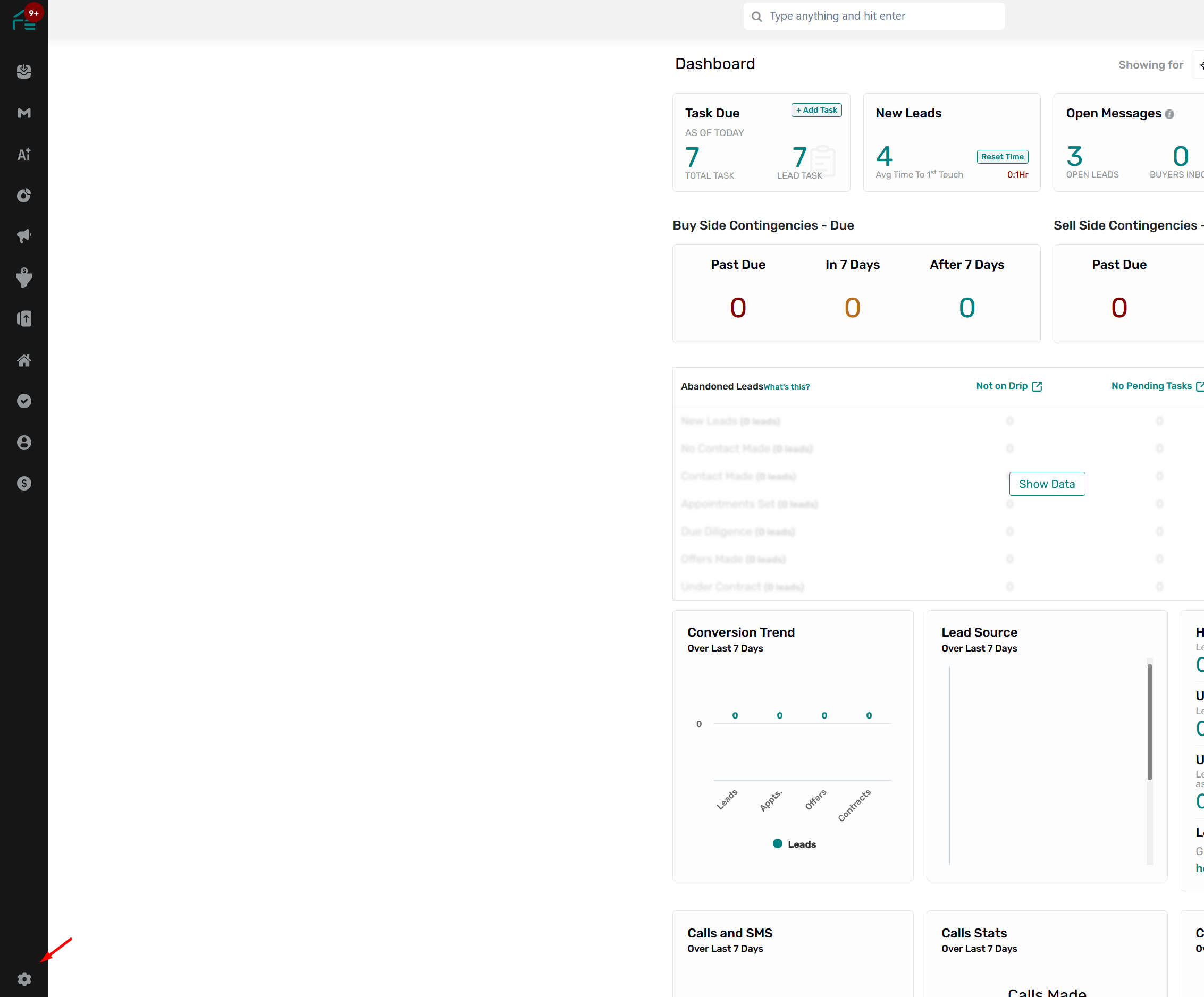Open the inbox tray icon in sidebar
Screen dimensions: 1204x997
tap(23, 72)
